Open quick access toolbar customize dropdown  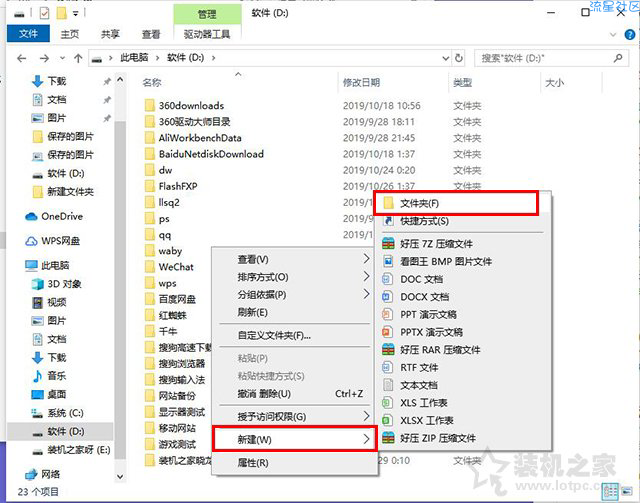point(76,13)
